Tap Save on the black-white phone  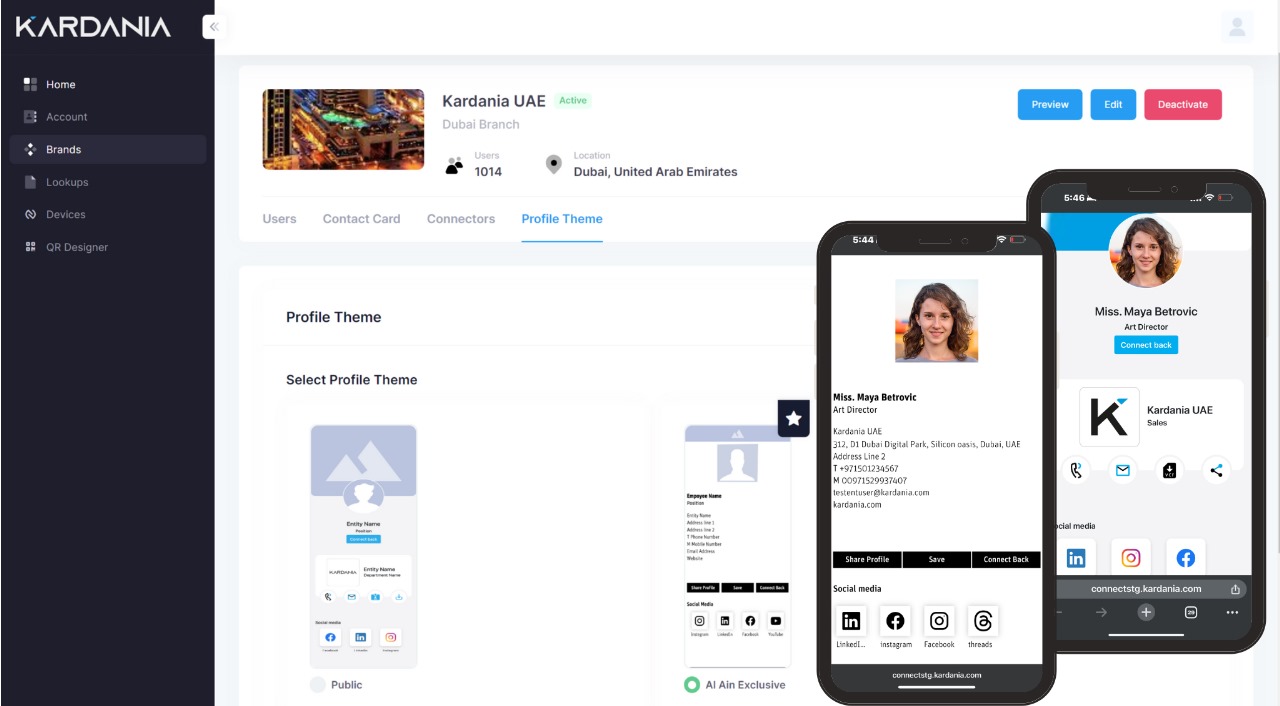(x=936, y=559)
